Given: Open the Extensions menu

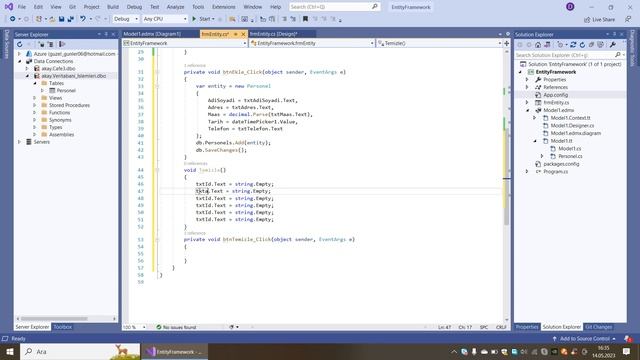Looking at the screenshot, I should 224,7.
